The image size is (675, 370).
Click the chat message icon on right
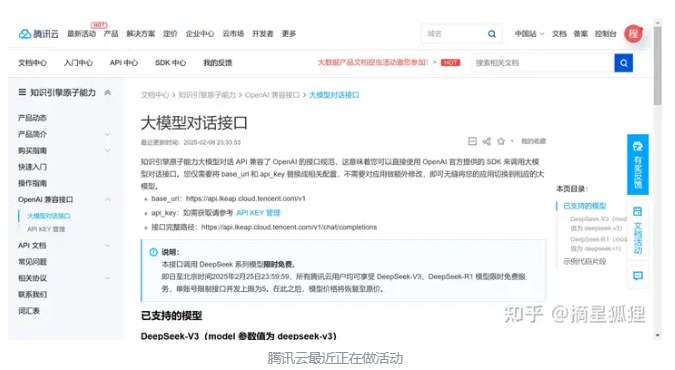(638, 276)
